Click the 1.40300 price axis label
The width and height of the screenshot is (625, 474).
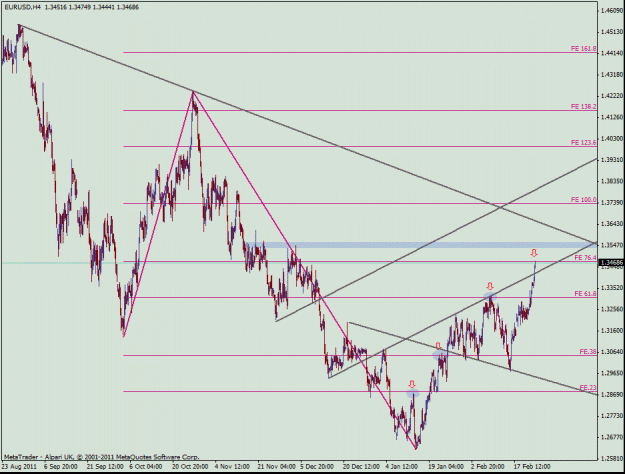(x=612, y=138)
